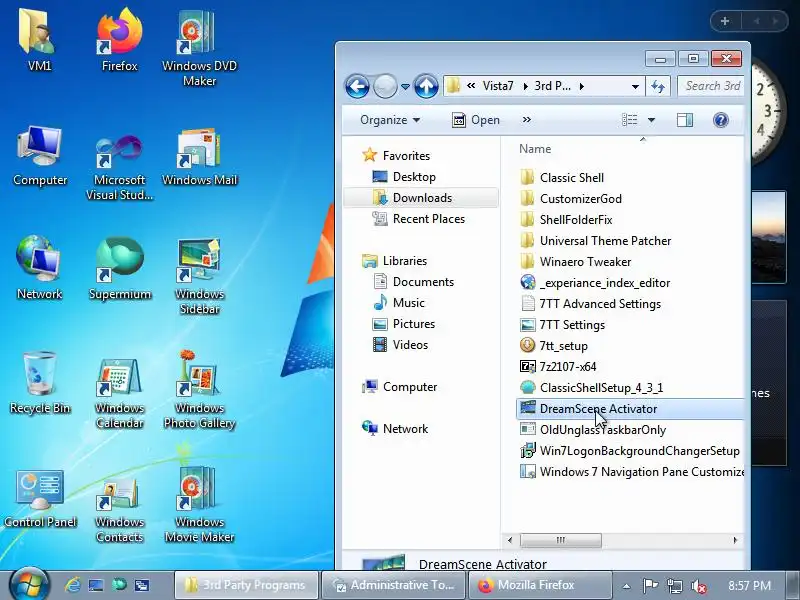Viewport: 800px width, 600px height.
Task: Open the recent locations dropdown arrow
Action: click(405, 87)
